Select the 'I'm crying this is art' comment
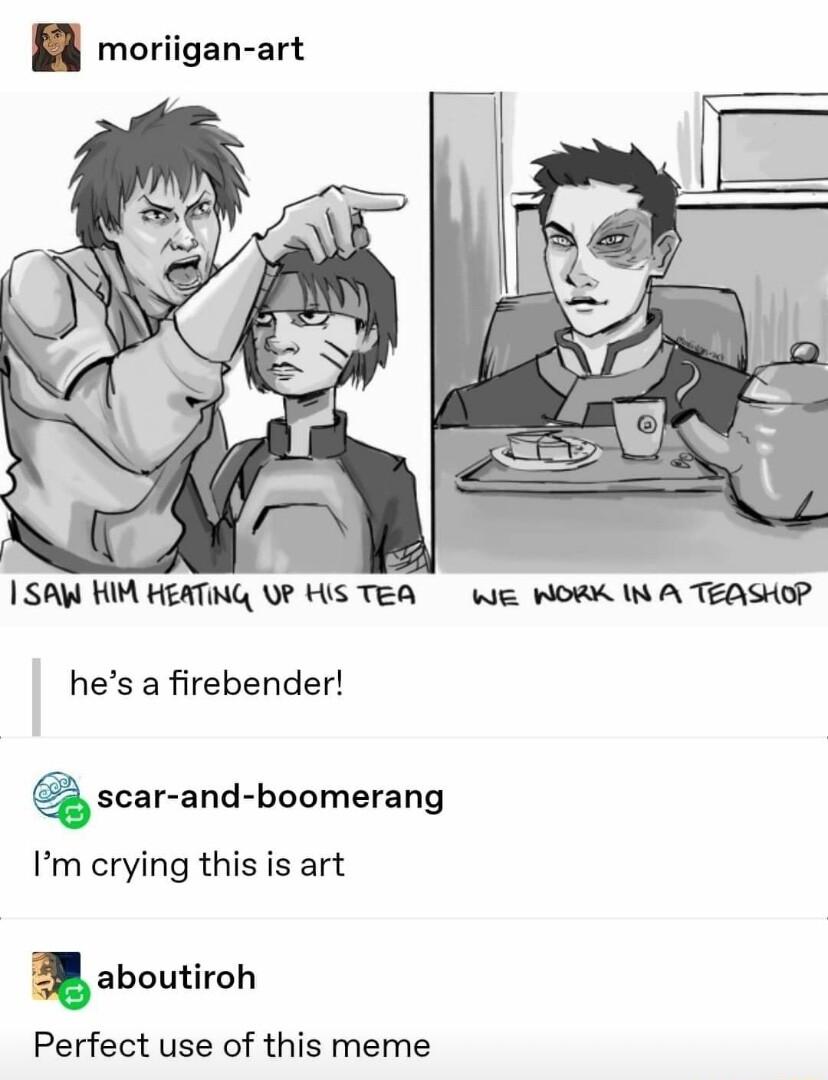Image resolution: width=828 pixels, height=1080 pixels. pos(189,865)
